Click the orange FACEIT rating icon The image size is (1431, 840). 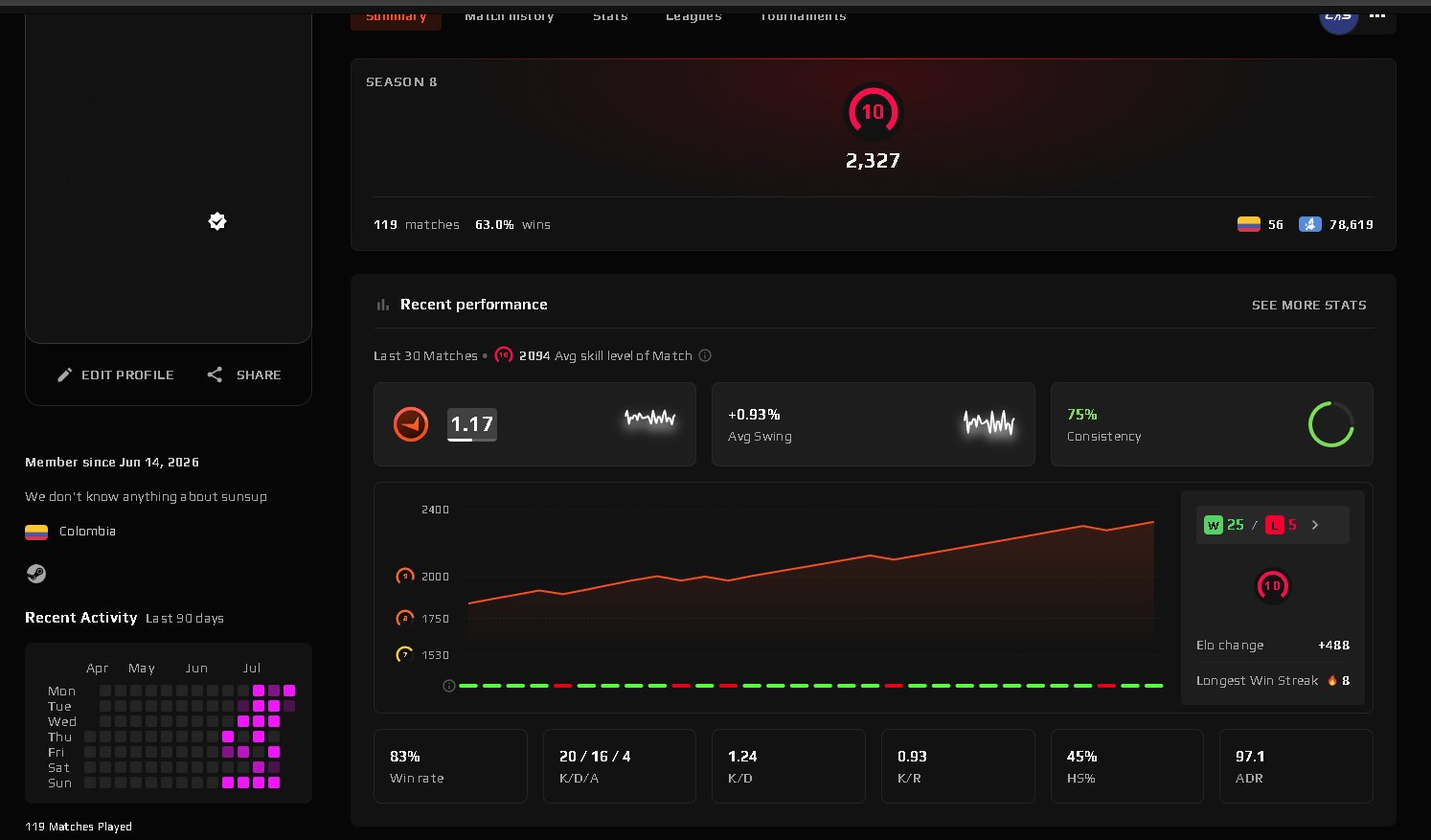click(x=411, y=424)
